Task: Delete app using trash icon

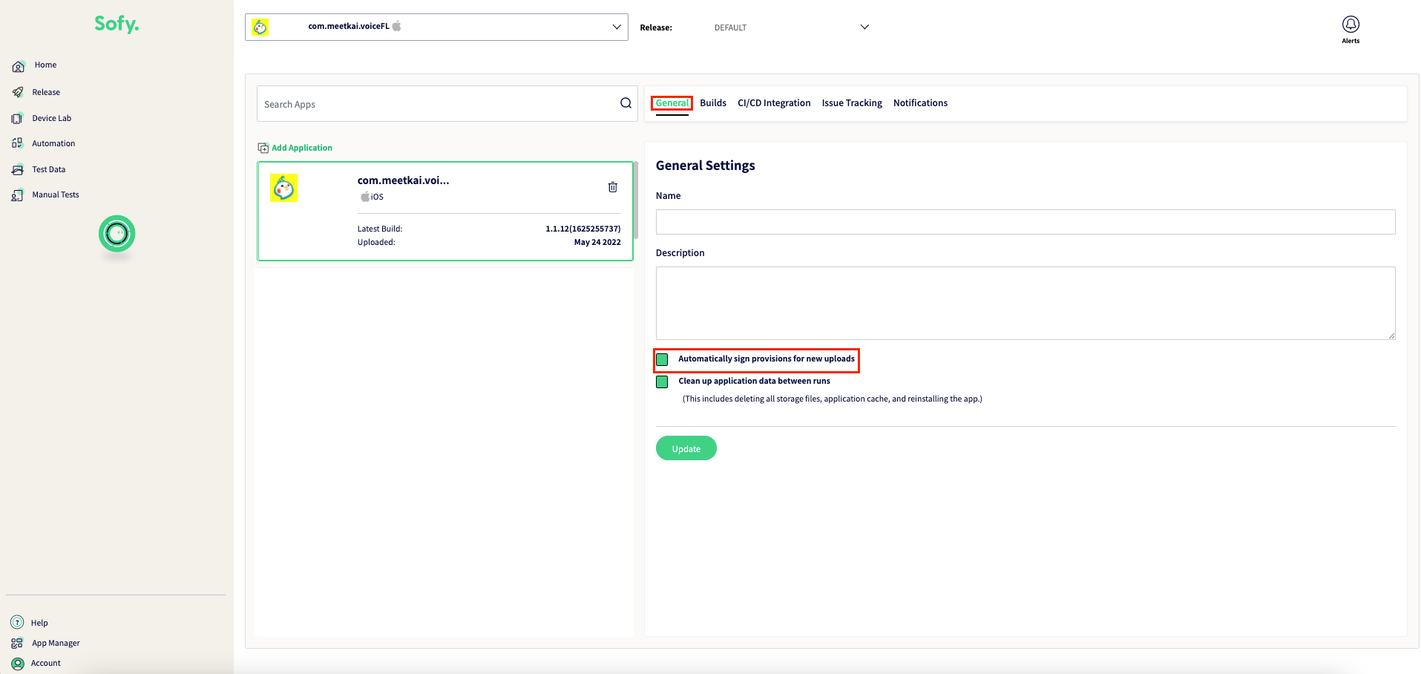Action: point(613,187)
